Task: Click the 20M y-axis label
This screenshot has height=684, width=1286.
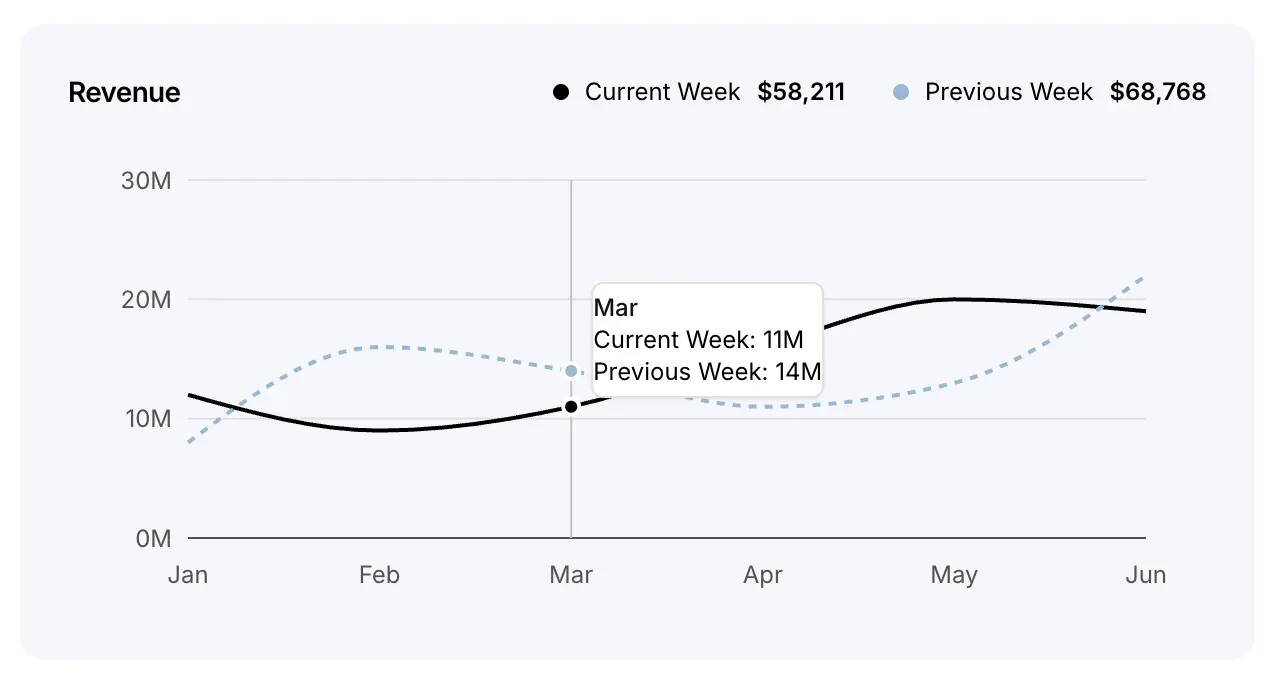Action: 147,300
